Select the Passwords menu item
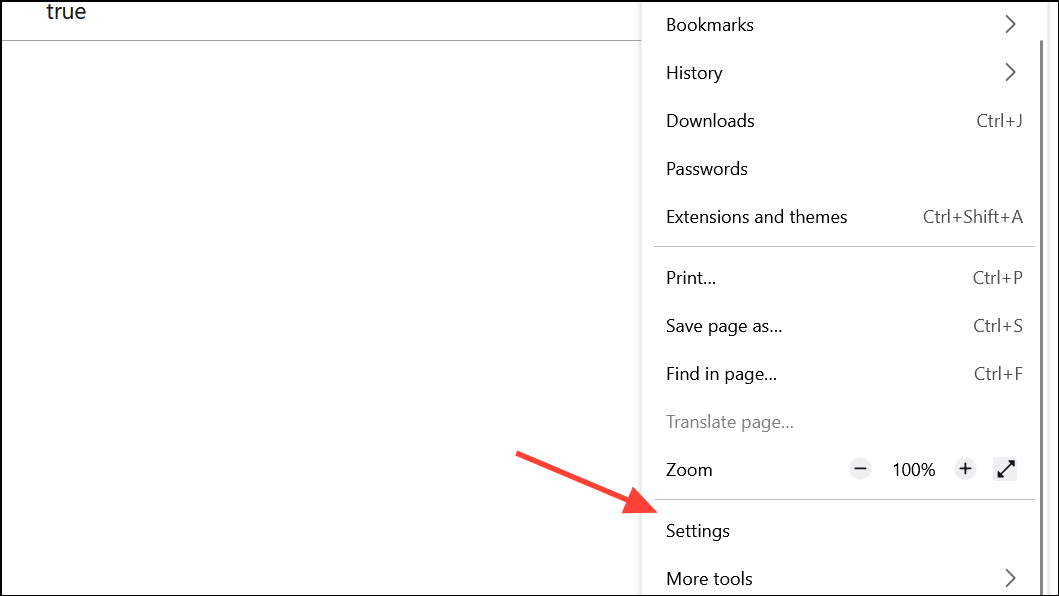The width and height of the screenshot is (1059, 596). click(x=707, y=169)
